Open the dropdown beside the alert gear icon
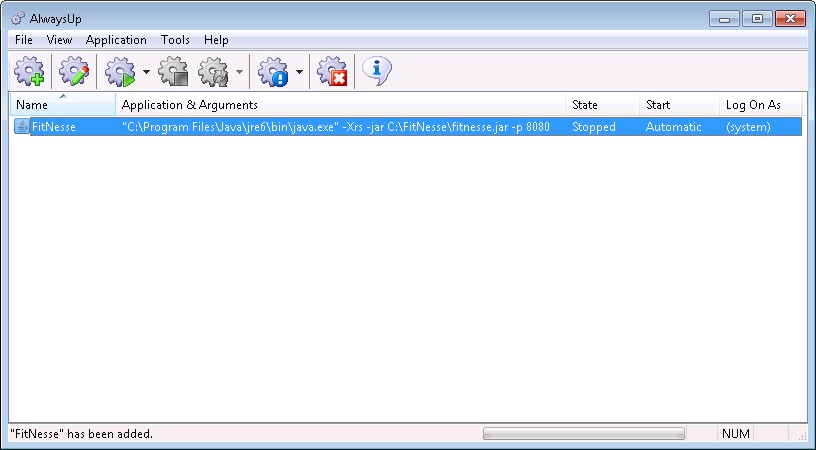This screenshot has width=816, height=450. [x=299, y=72]
